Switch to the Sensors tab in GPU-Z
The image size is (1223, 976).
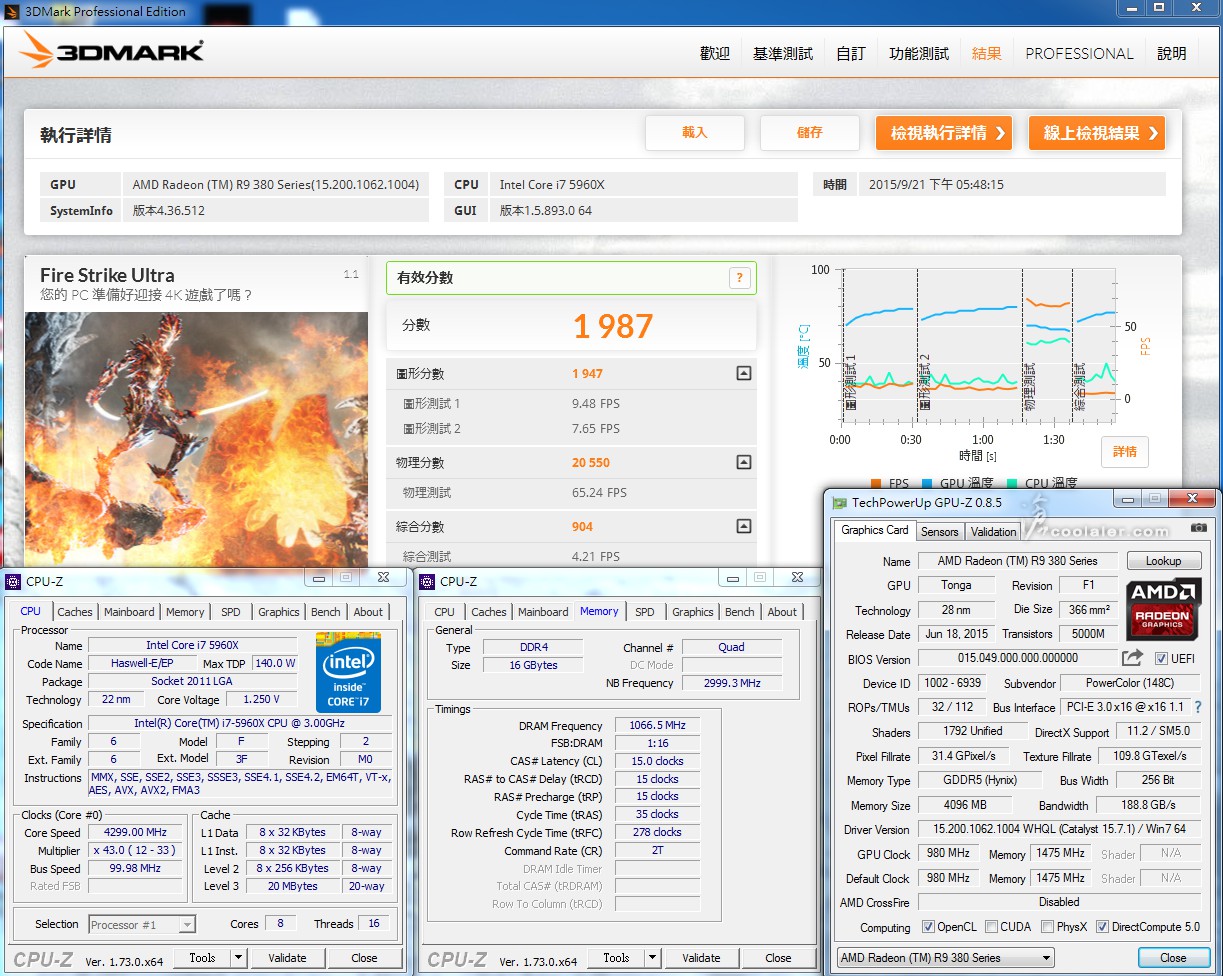pos(939,531)
